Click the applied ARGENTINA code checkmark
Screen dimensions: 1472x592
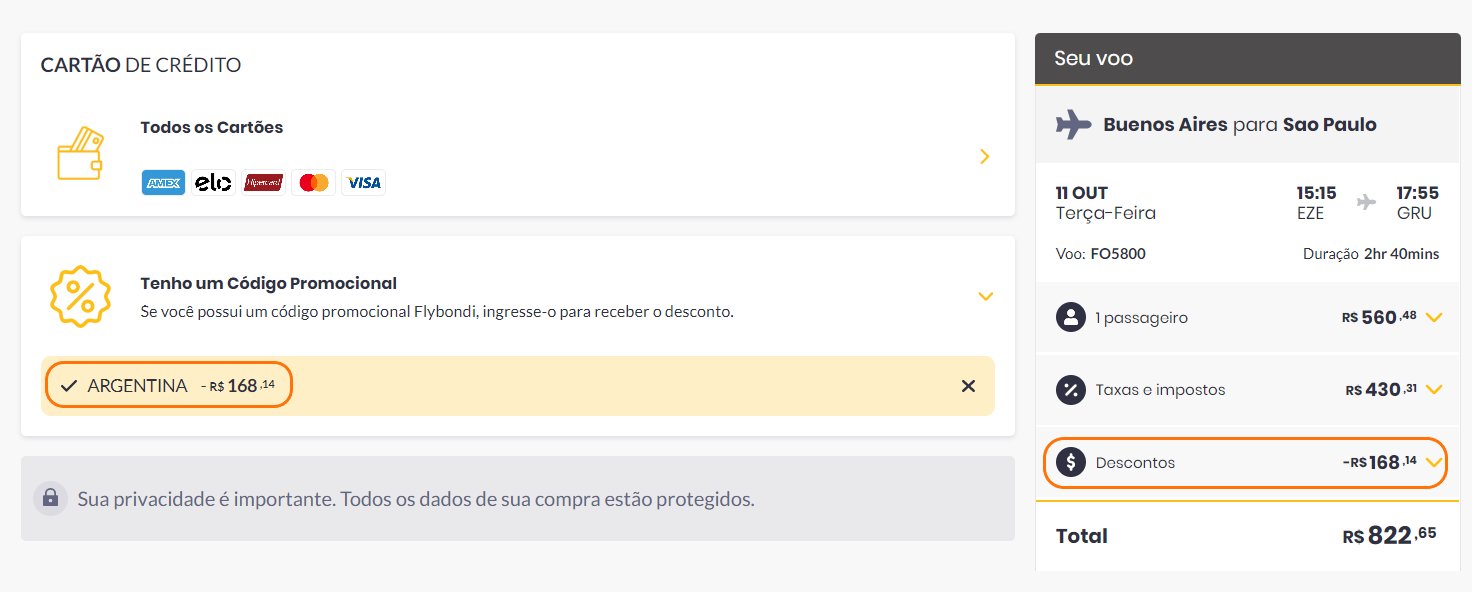(69, 386)
